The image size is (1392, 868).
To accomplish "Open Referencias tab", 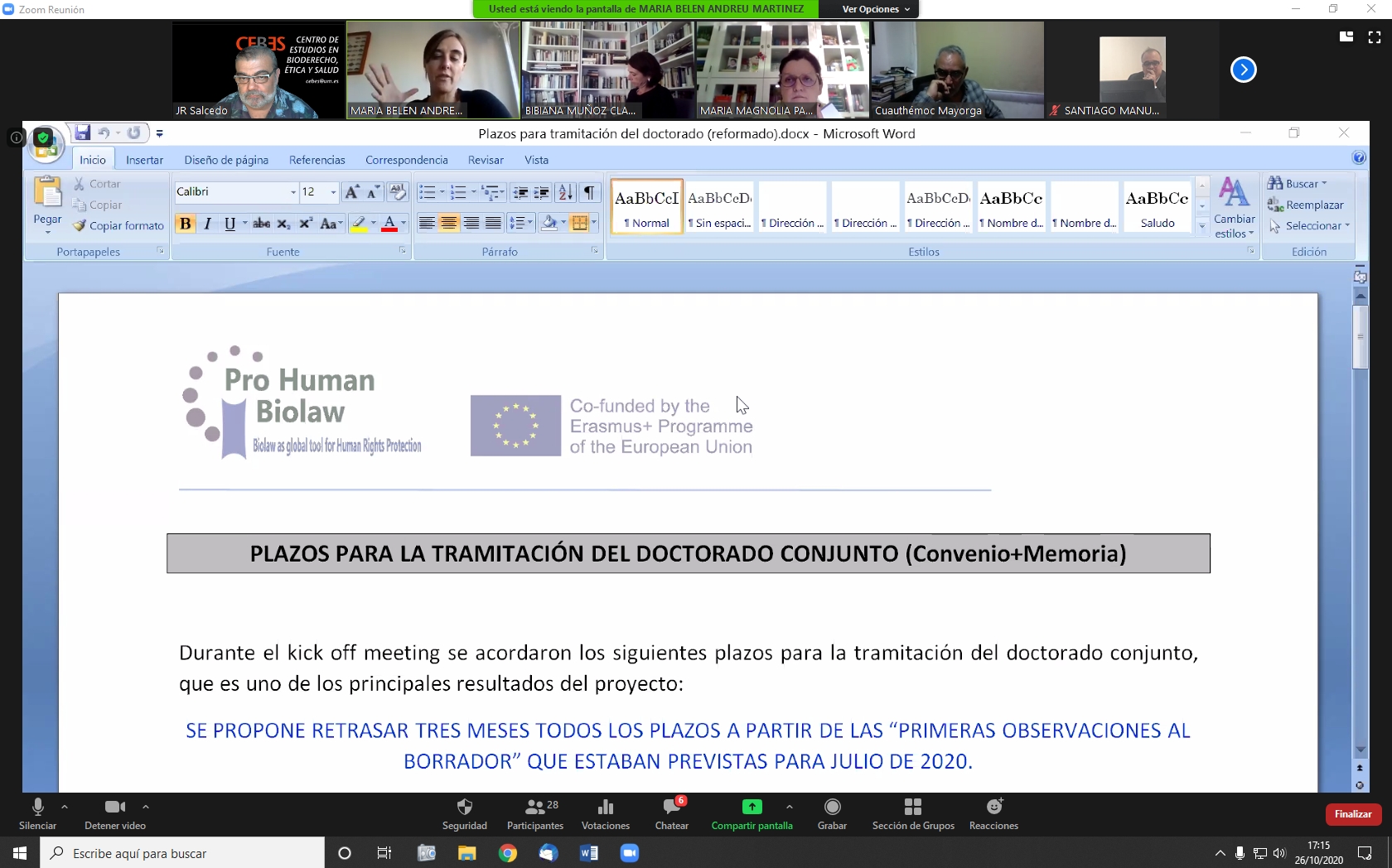I will (317, 160).
